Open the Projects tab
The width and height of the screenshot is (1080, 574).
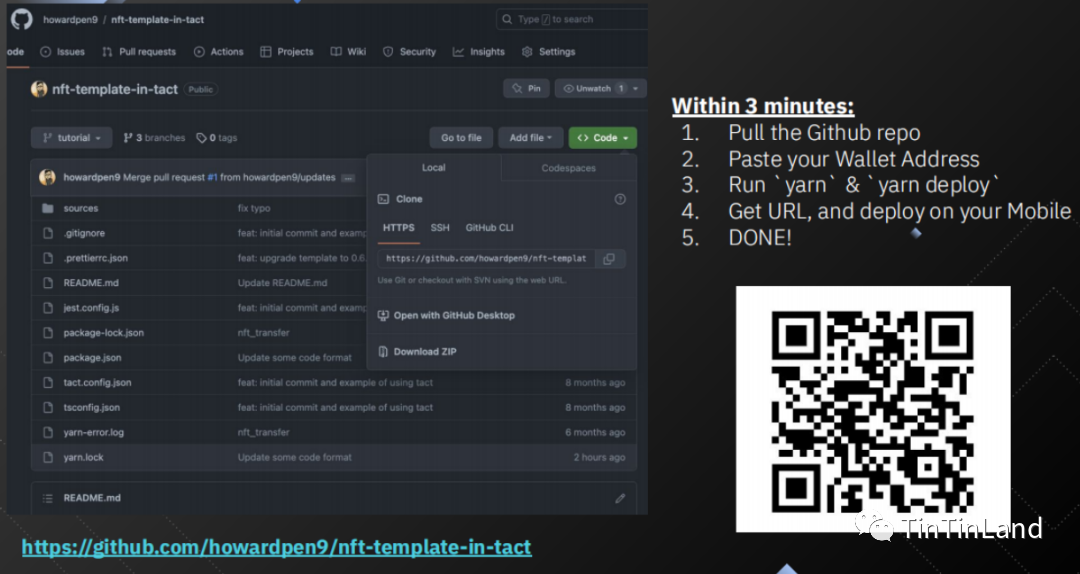(x=287, y=52)
